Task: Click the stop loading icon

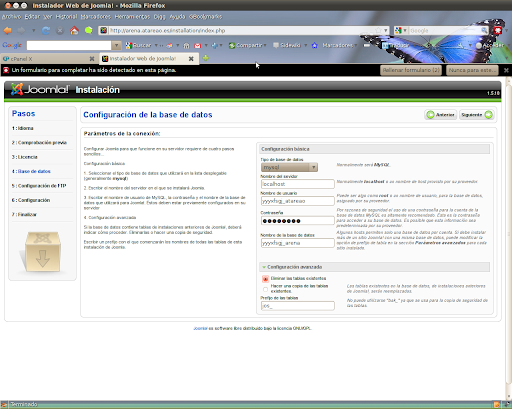Action: 60,31
